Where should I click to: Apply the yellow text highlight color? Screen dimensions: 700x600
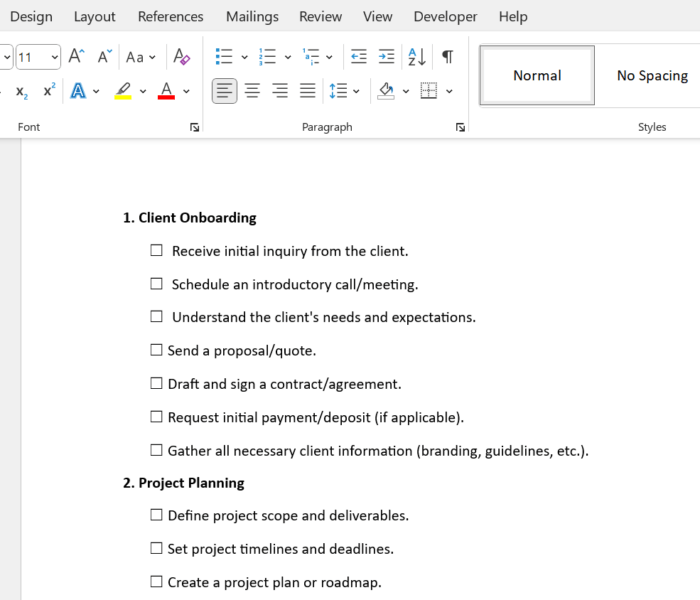click(x=123, y=91)
